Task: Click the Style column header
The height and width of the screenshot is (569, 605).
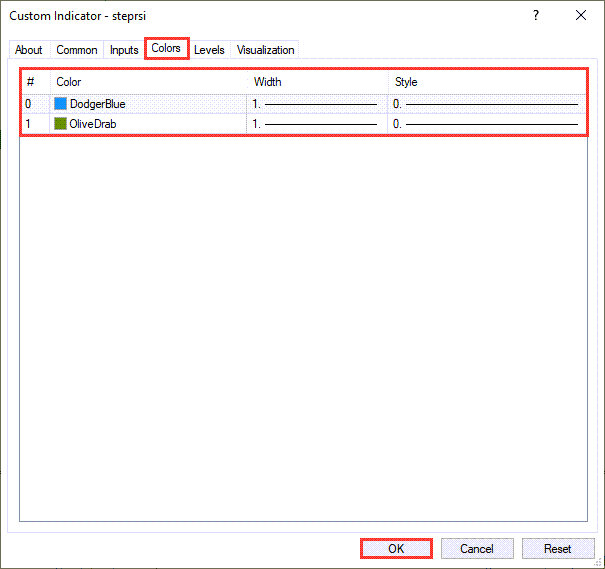Action: click(x=487, y=82)
